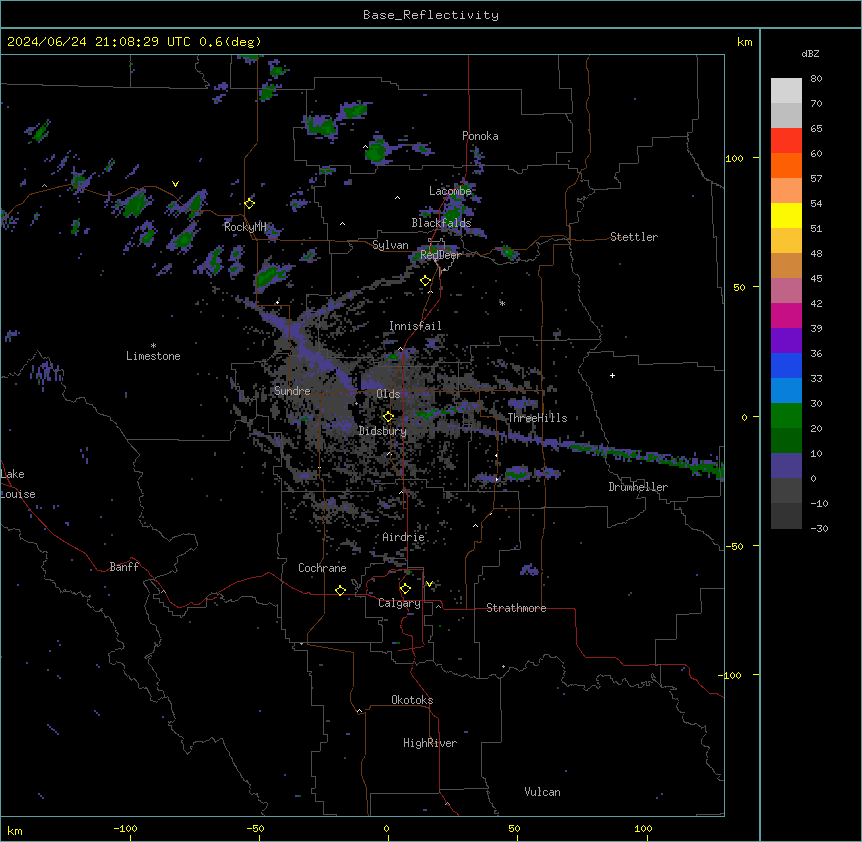
Task: Select the light gray 80-70 dBZ swatch
Action: click(x=786, y=91)
